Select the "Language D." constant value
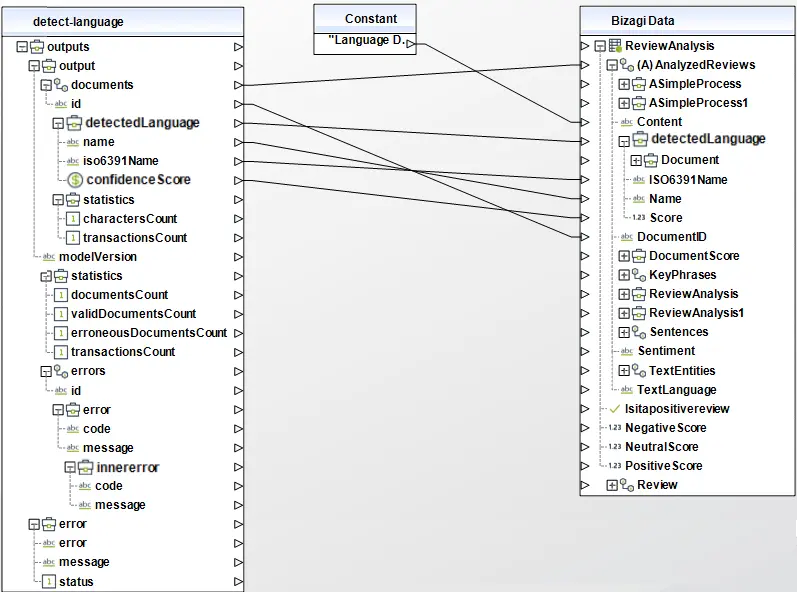This screenshot has height=592, width=797. [x=366, y=40]
